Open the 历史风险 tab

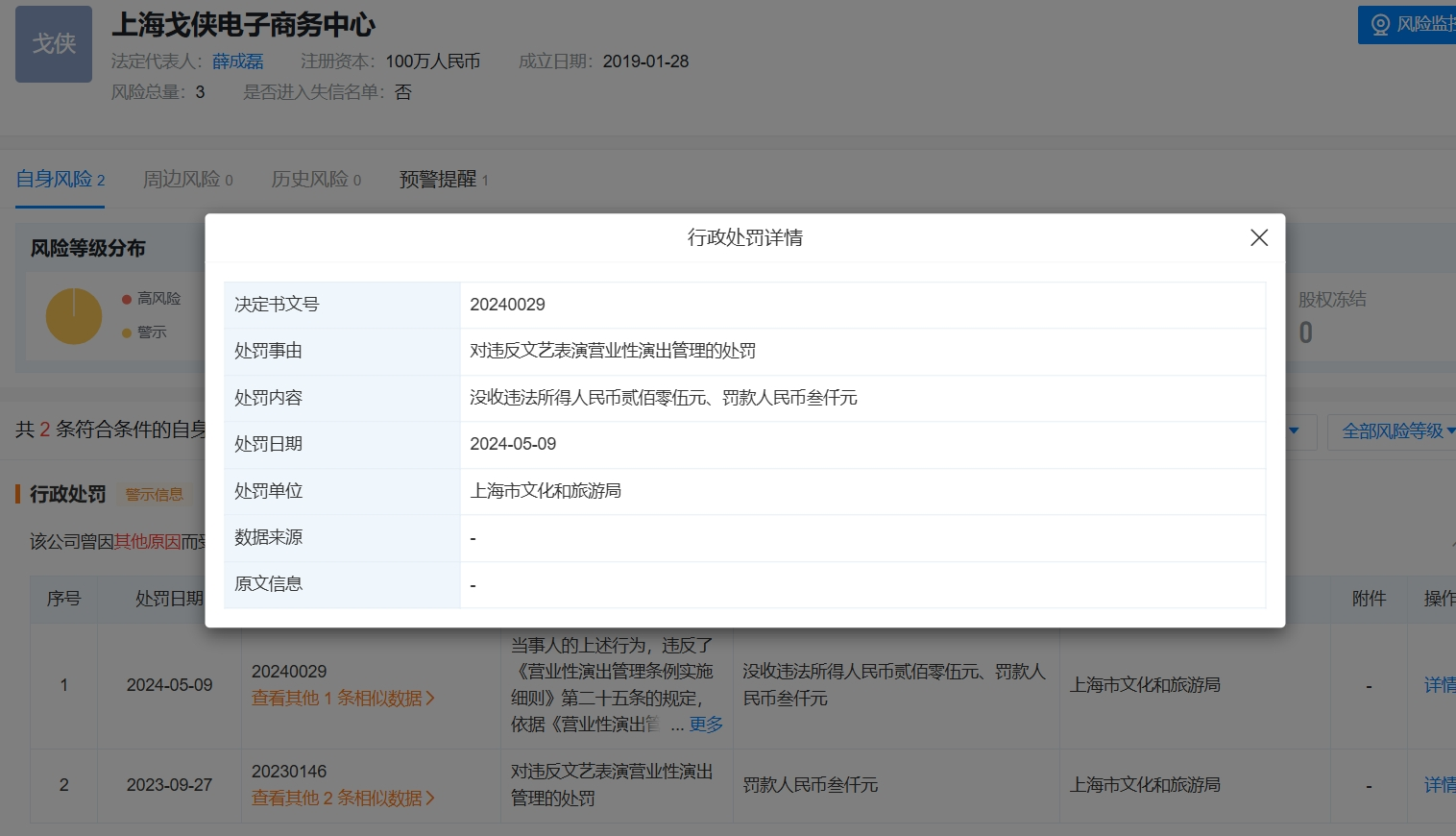[x=315, y=180]
